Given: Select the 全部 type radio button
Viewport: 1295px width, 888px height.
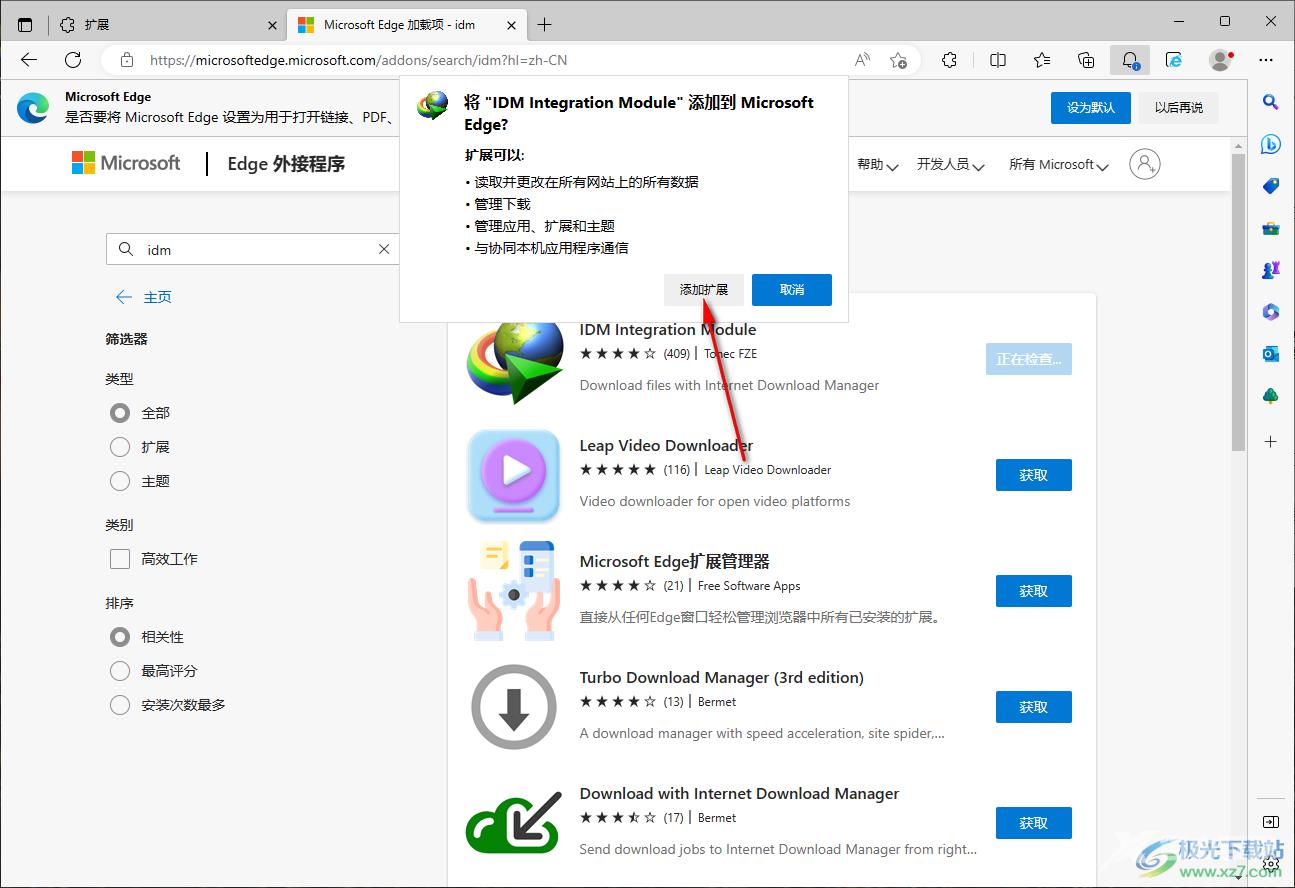Looking at the screenshot, I should pos(120,413).
